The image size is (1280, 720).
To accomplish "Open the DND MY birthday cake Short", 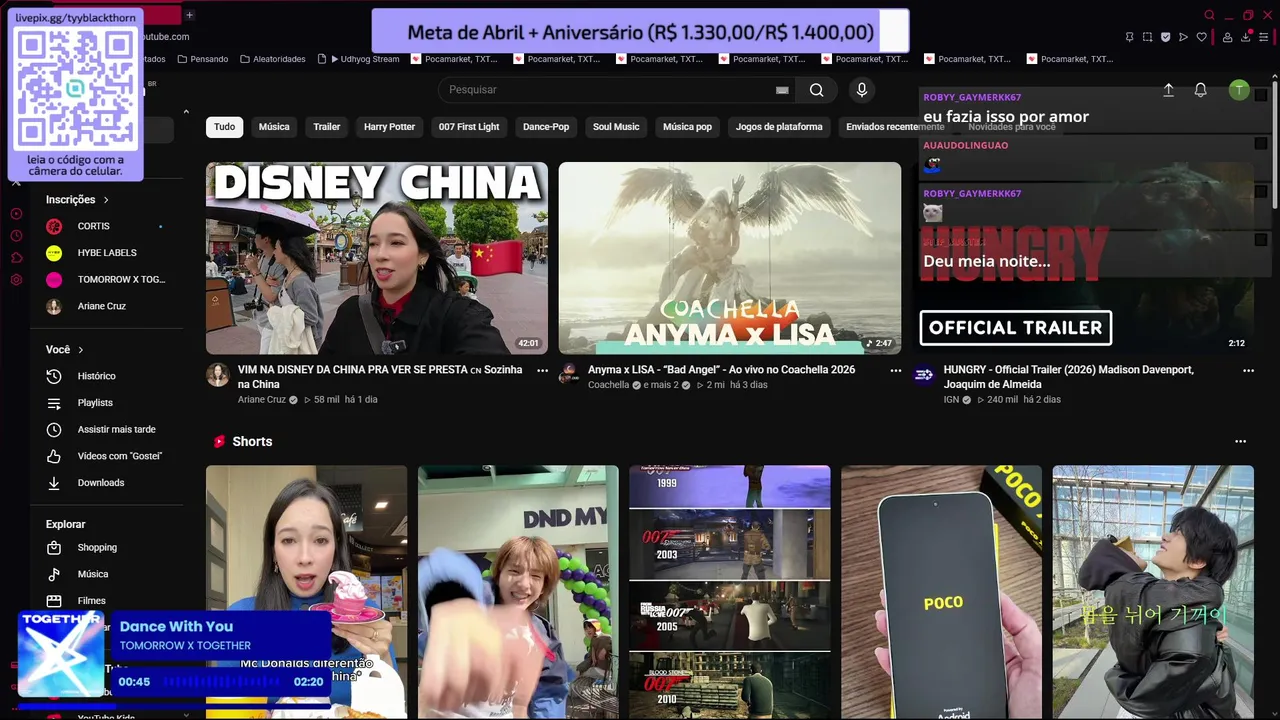I will [518, 592].
